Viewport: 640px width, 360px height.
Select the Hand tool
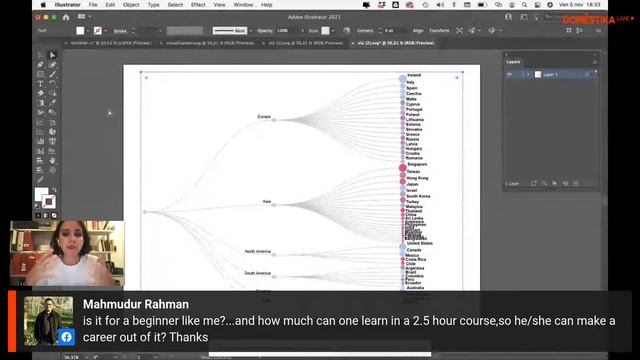click(52, 160)
